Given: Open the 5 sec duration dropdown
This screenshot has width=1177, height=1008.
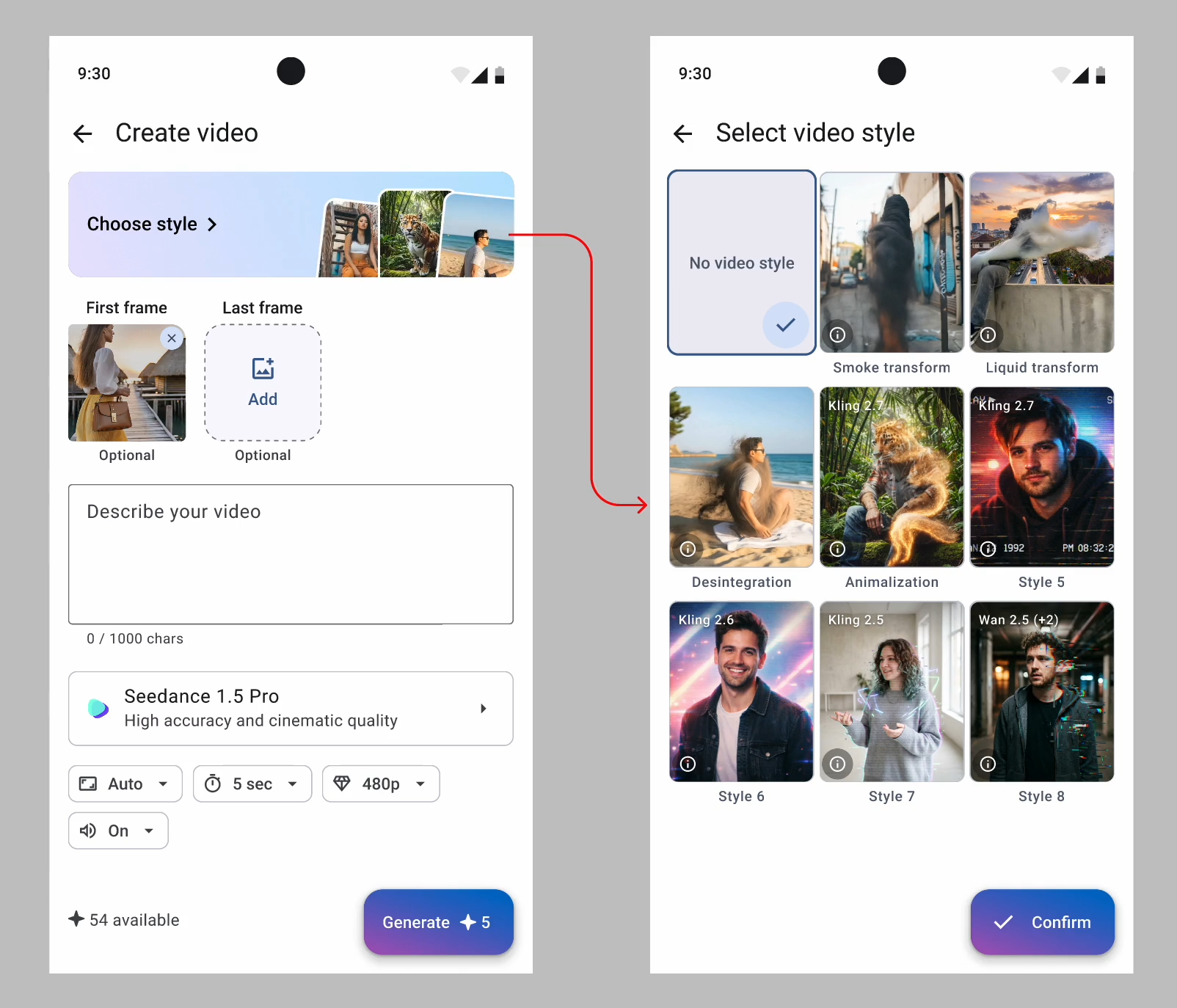Looking at the screenshot, I should (x=252, y=784).
